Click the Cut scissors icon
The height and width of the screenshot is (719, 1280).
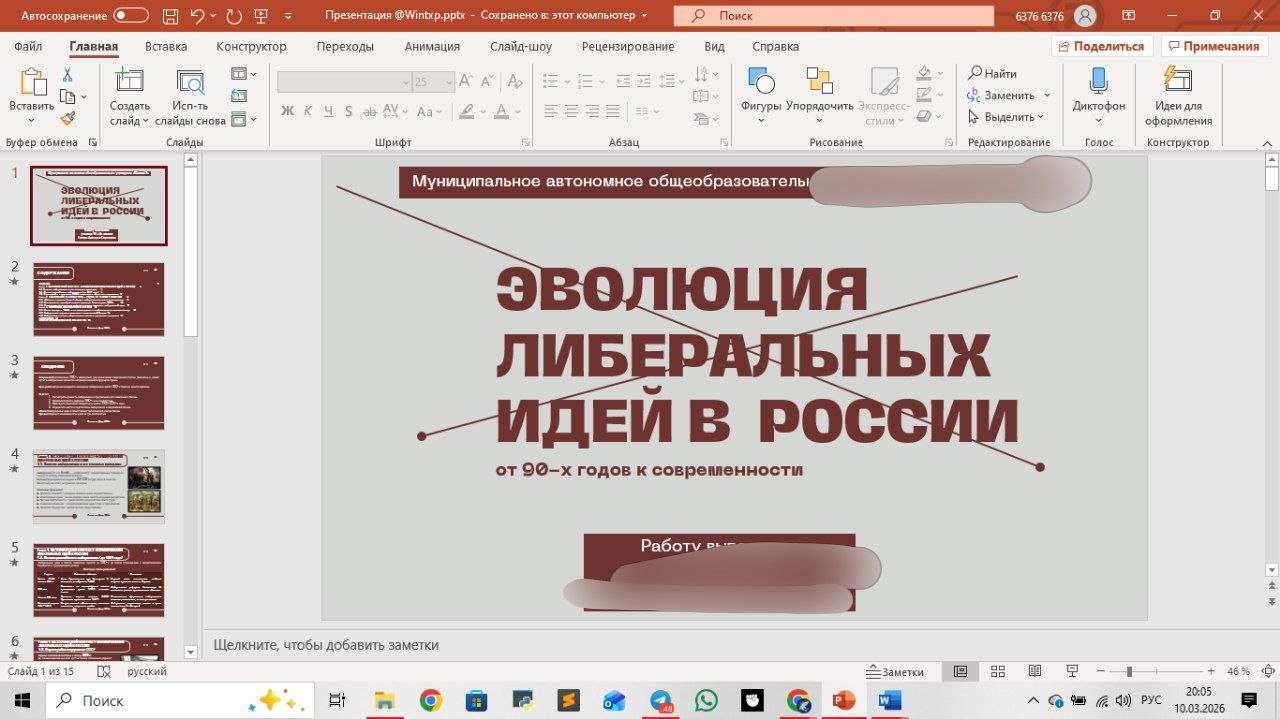[x=68, y=75]
